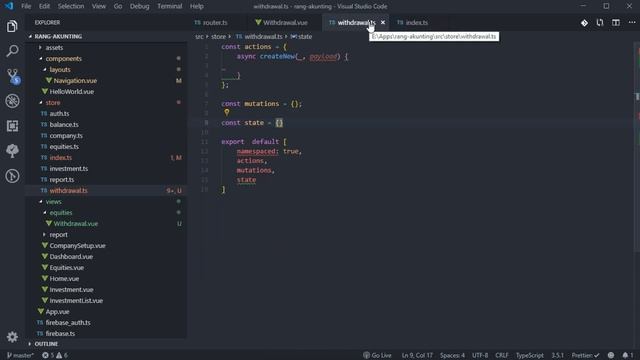Open balance.ts in the explorer
Screen dimensions: 640x360
point(64,125)
